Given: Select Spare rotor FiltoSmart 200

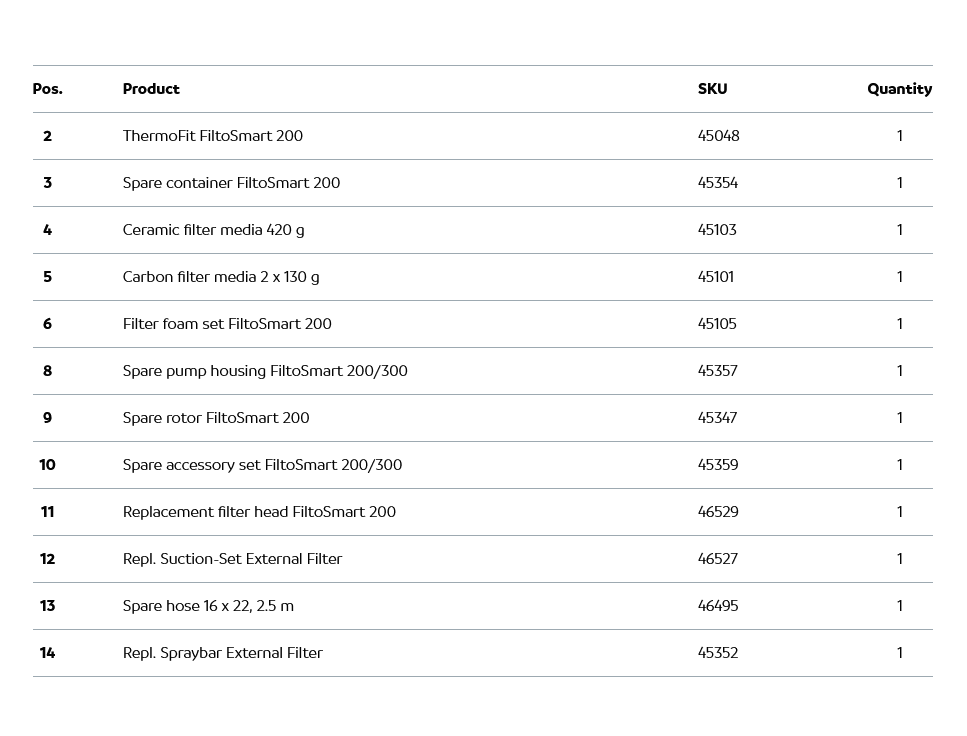Looking at the screenshot, I should (216, 418).
